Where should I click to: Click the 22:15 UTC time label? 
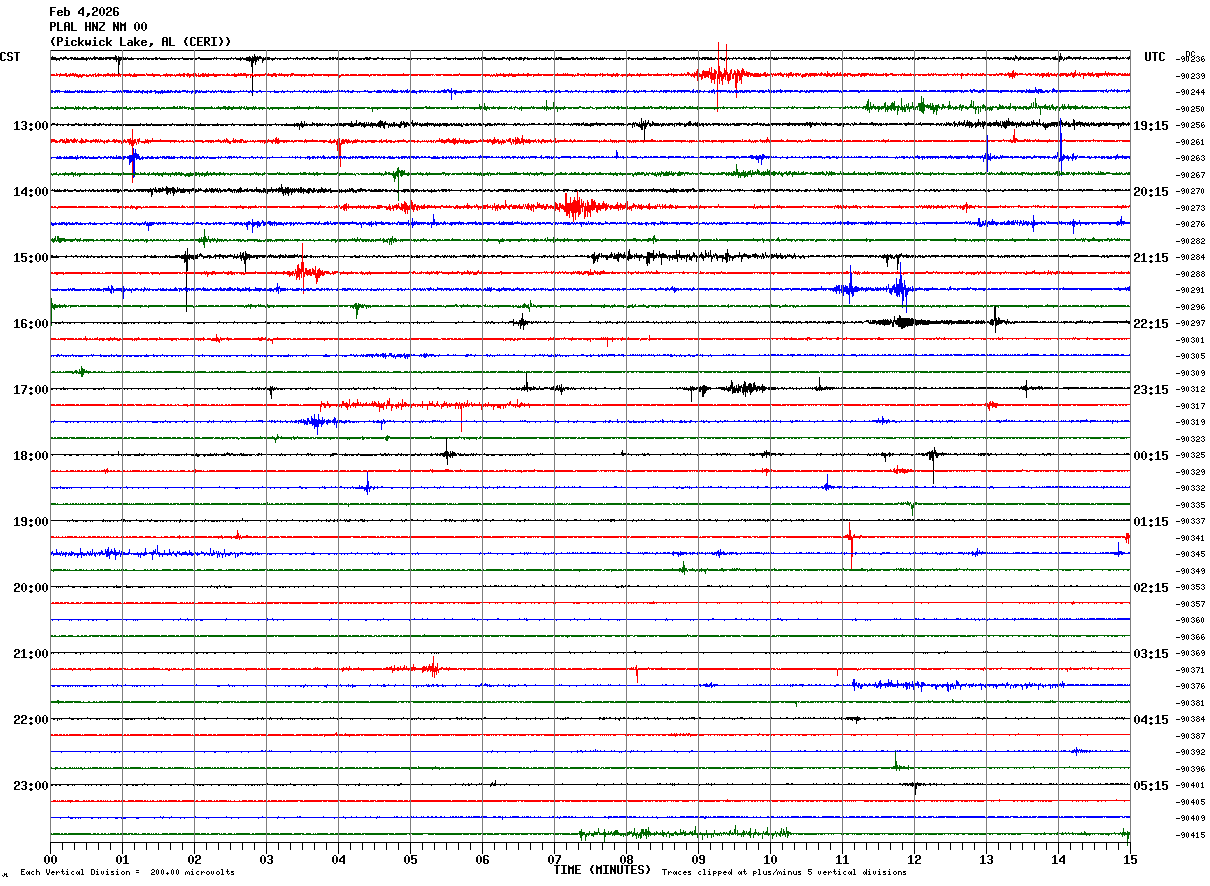[1151, 323]
